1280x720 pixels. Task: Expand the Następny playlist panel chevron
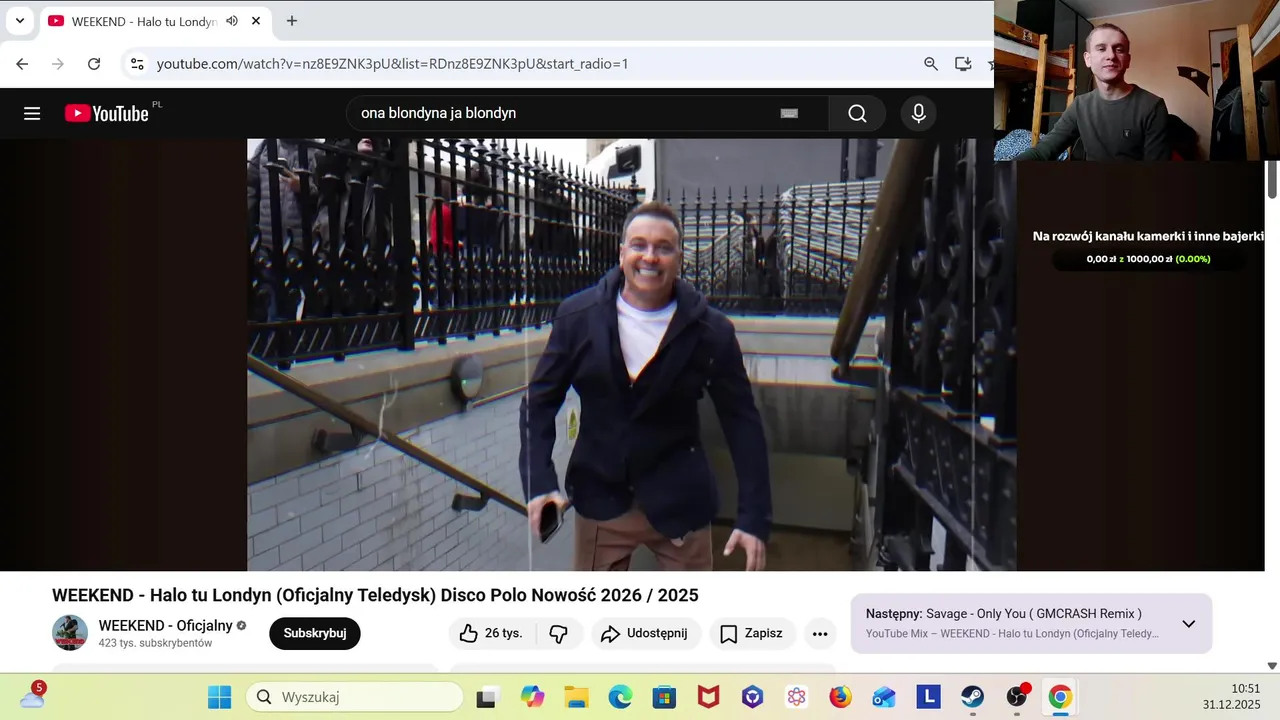click(1188, 624)
